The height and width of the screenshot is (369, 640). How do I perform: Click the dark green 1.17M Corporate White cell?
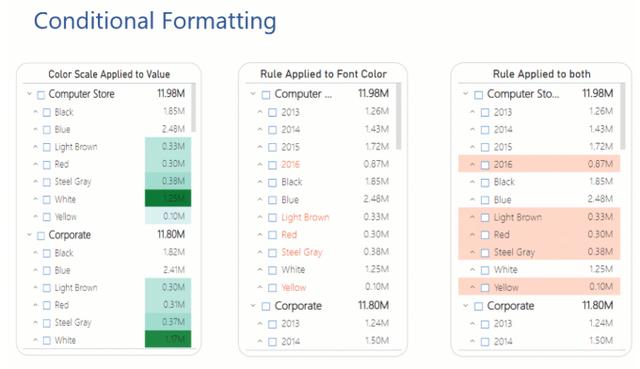[x=168, y=339]
